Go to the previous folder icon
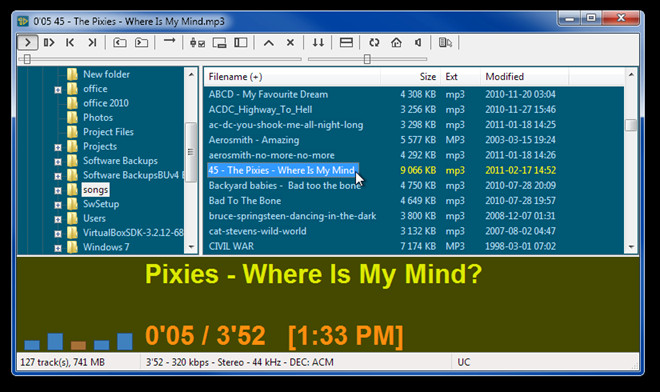The height and width of the screenshot is (392, 660). coord(120,43)
